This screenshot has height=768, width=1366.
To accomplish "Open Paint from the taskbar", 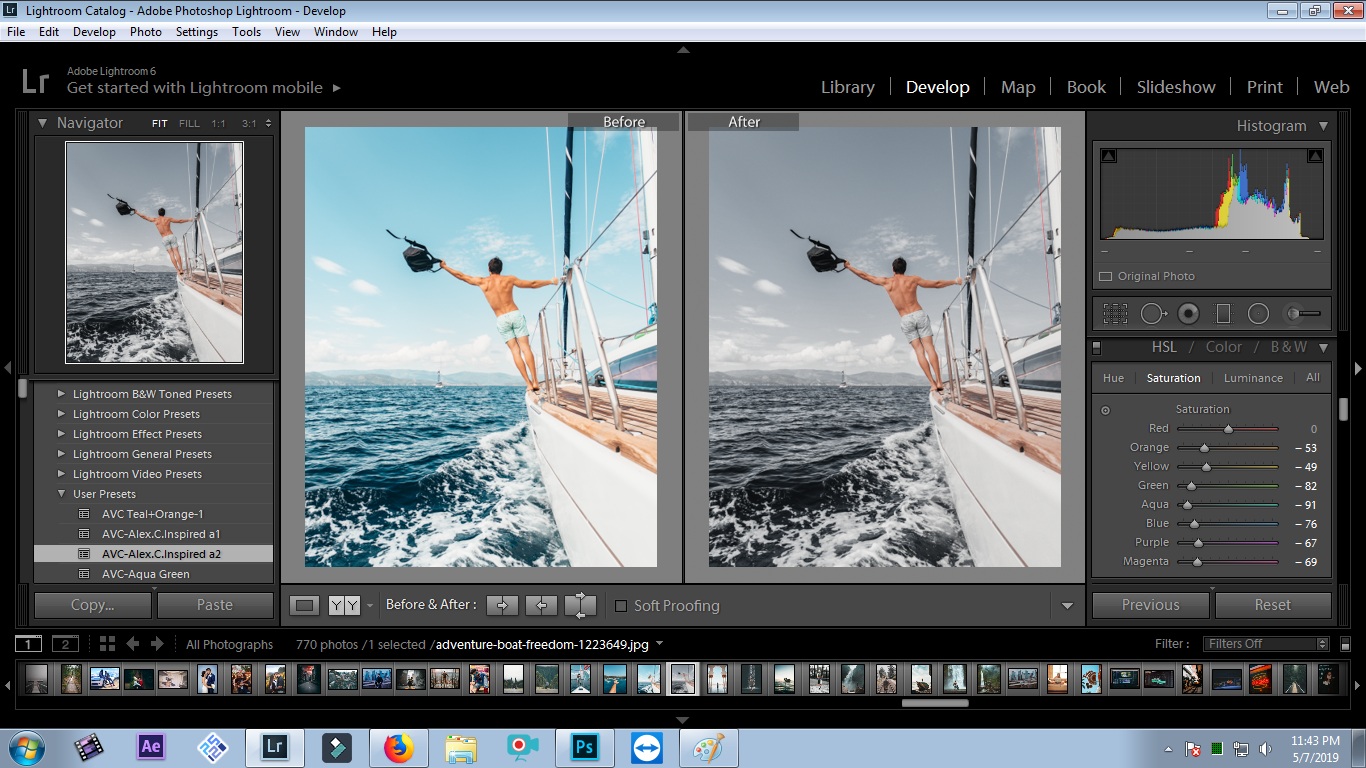I will click(709, 747).
